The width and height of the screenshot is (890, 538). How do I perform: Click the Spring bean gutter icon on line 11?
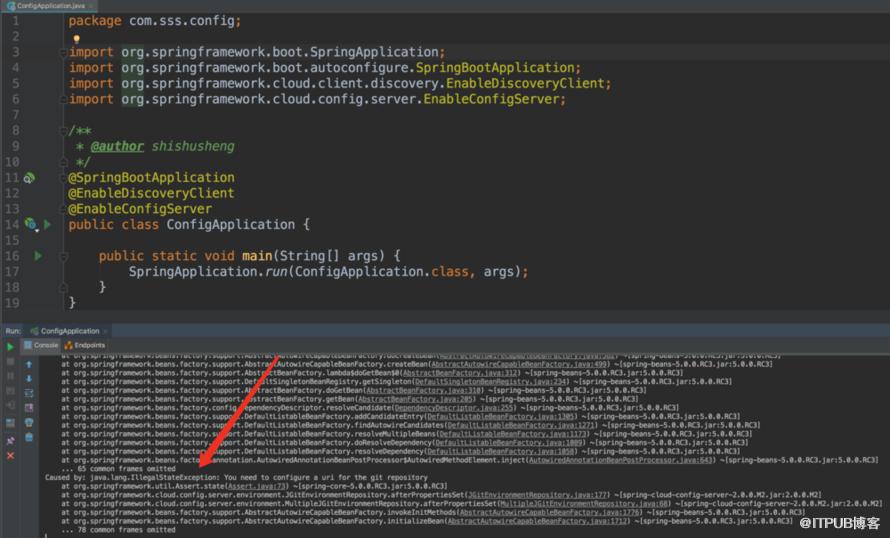tap(29, 178)
